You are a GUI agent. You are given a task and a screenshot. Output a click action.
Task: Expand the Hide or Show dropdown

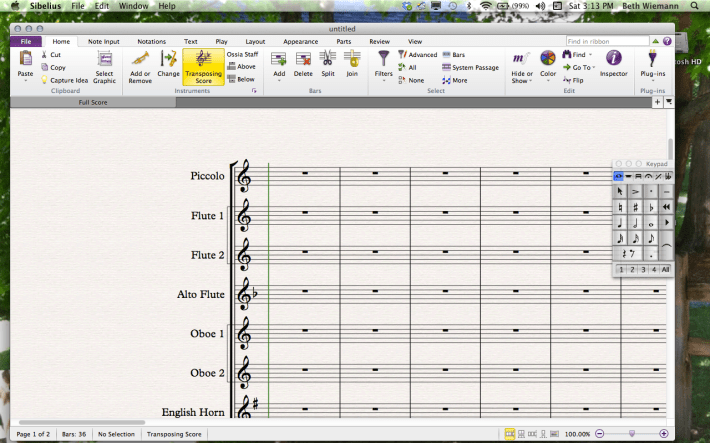pyautogui.click(x=520, y=65)
